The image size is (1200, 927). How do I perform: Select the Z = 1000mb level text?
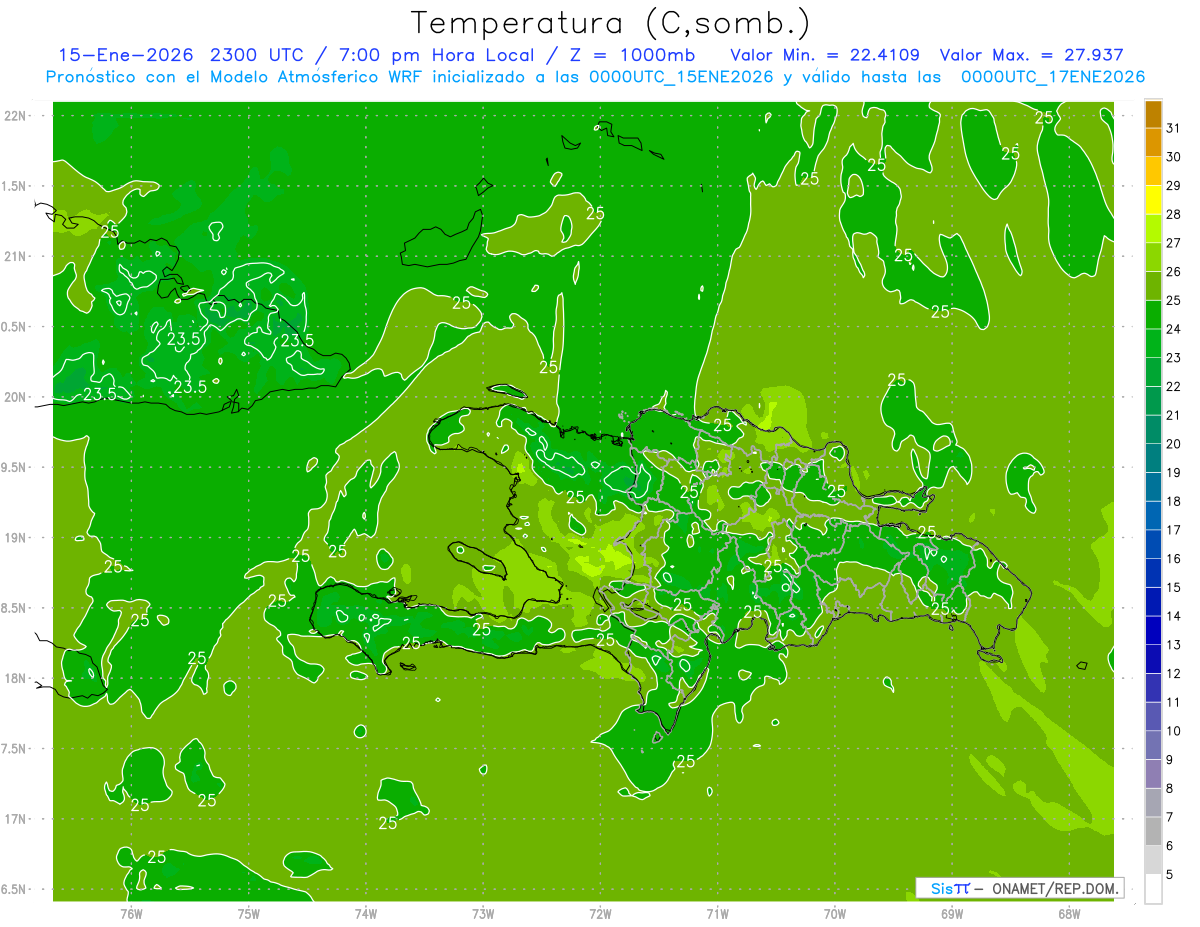(x=634, y=55)
